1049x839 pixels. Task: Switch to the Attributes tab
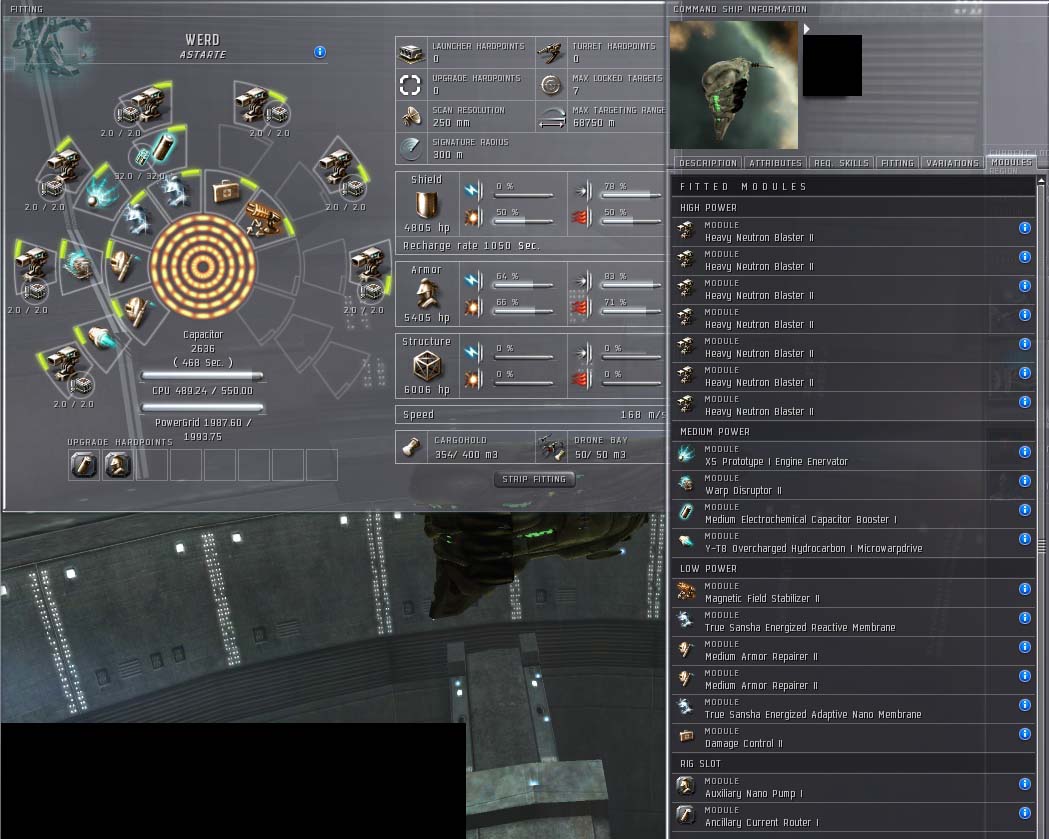[775, 163]
